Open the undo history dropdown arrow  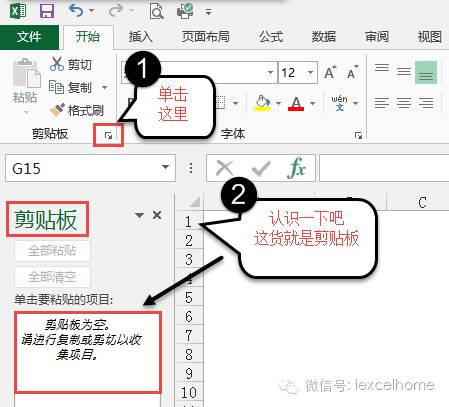pyautogui.click(x=91, y=11)
